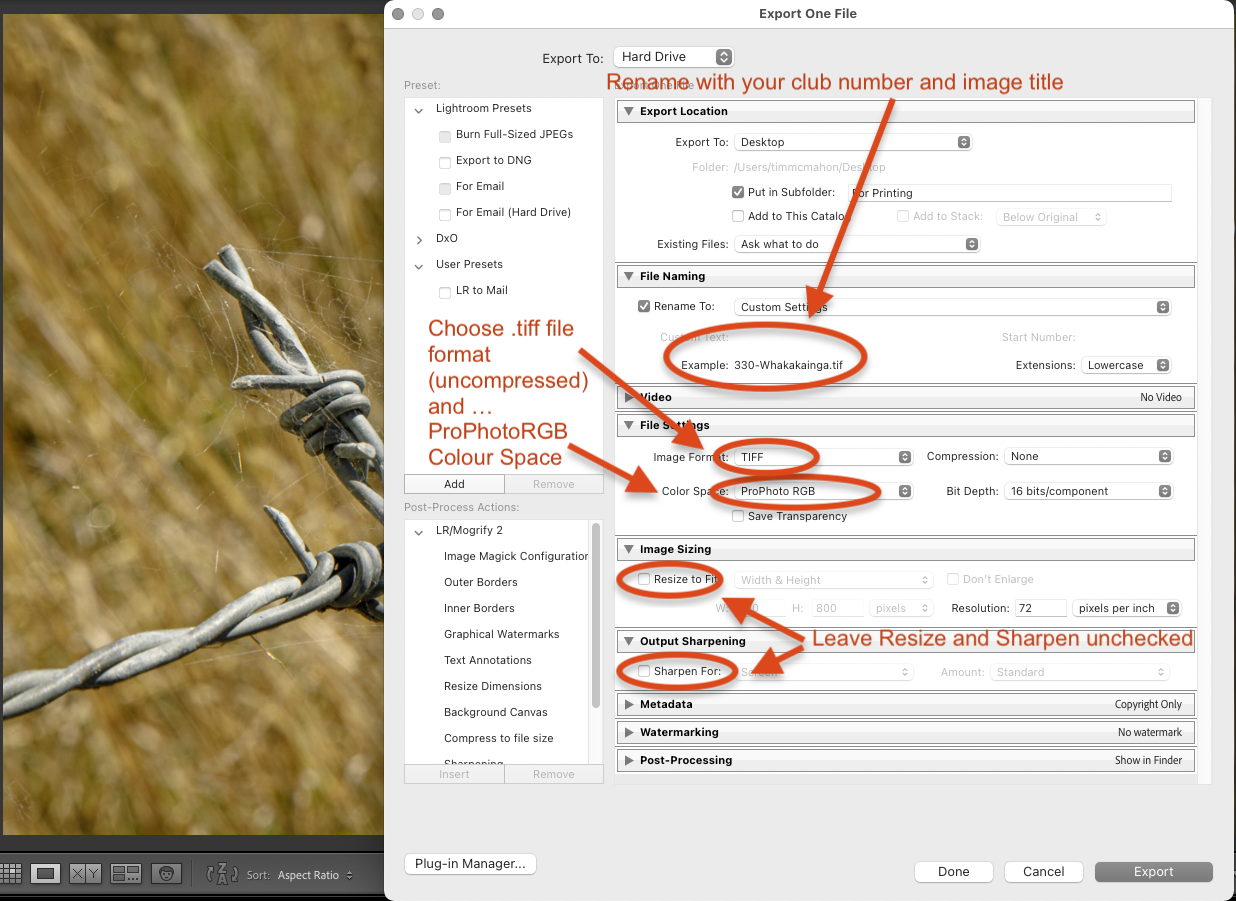Enable the Resize to Fit checkbox
This screenshot has height=901, width=1236.
click(644, 579)
